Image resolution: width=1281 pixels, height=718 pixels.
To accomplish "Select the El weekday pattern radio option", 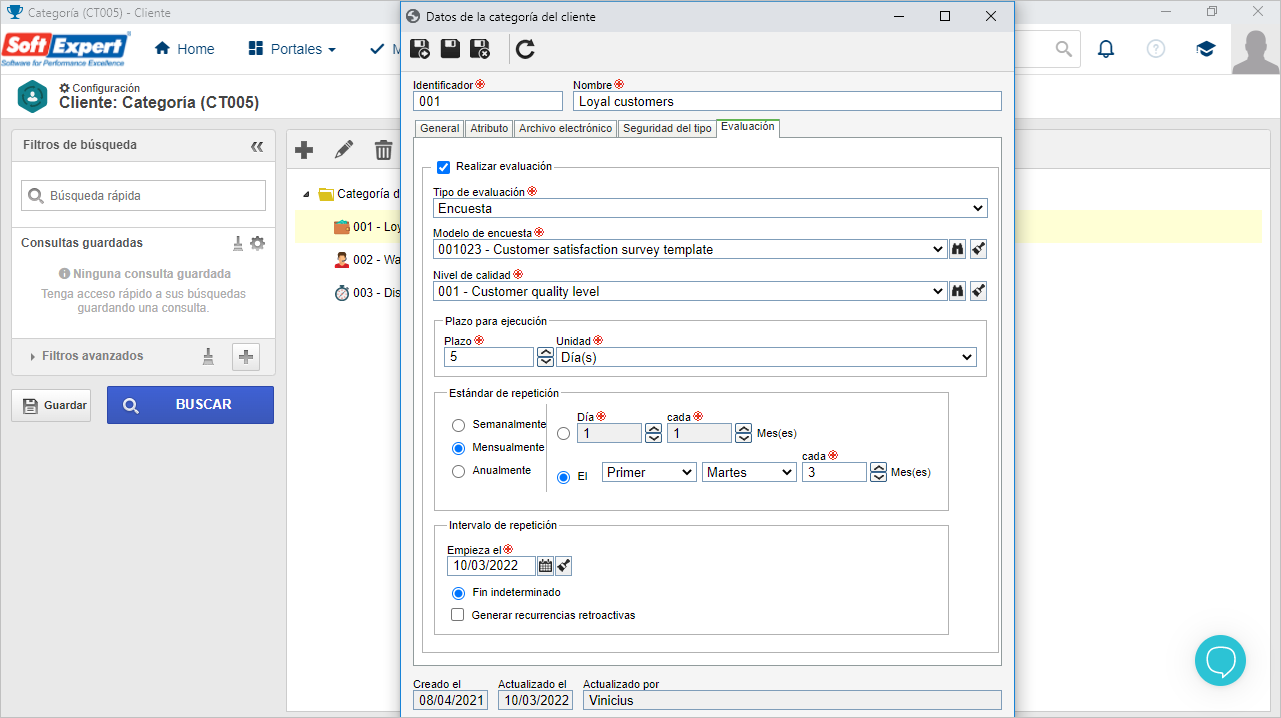I will (564, 477).
